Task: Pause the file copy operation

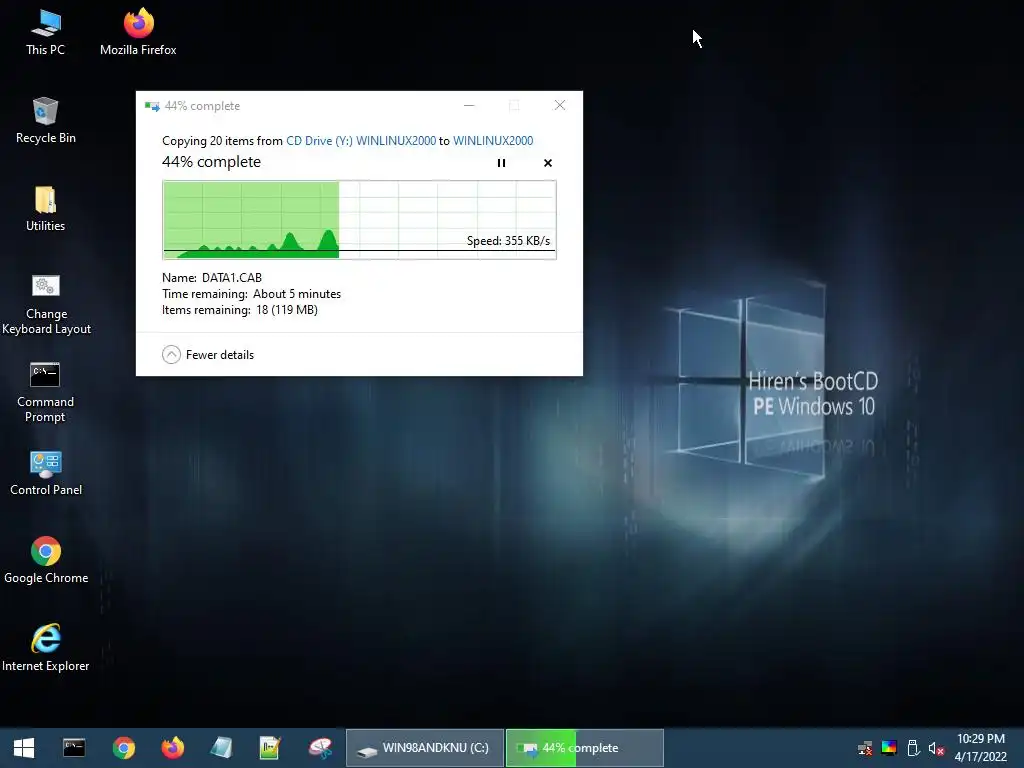Action: pyautogui.click(x=502, y=163)
